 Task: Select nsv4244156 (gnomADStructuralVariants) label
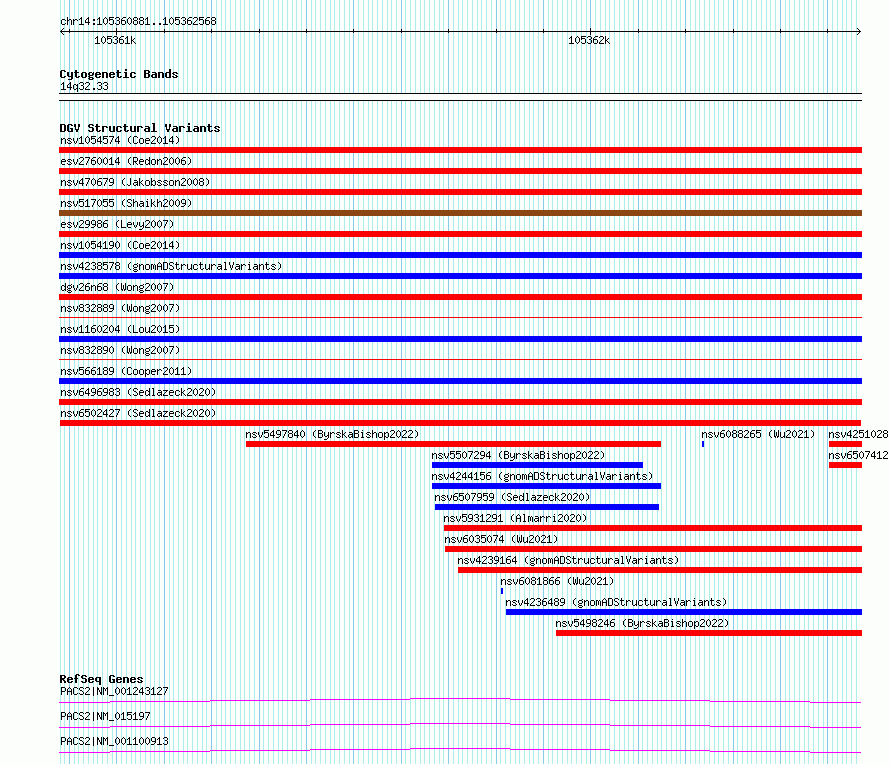coord(542,476)
